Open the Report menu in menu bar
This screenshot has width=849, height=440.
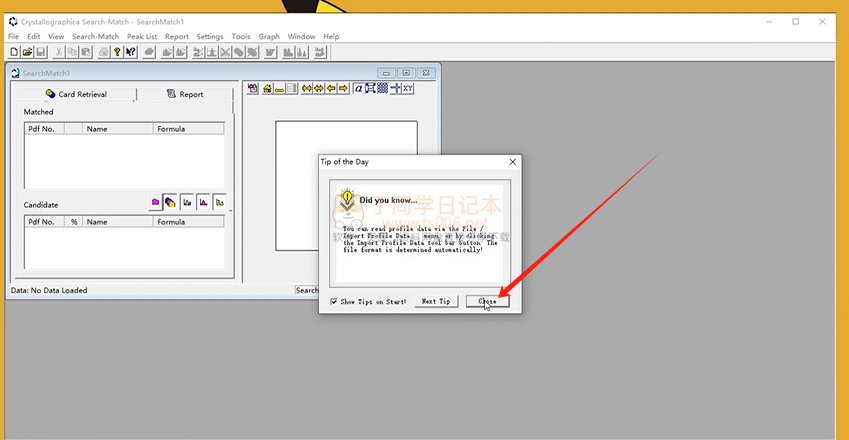(x=177, y=36)
